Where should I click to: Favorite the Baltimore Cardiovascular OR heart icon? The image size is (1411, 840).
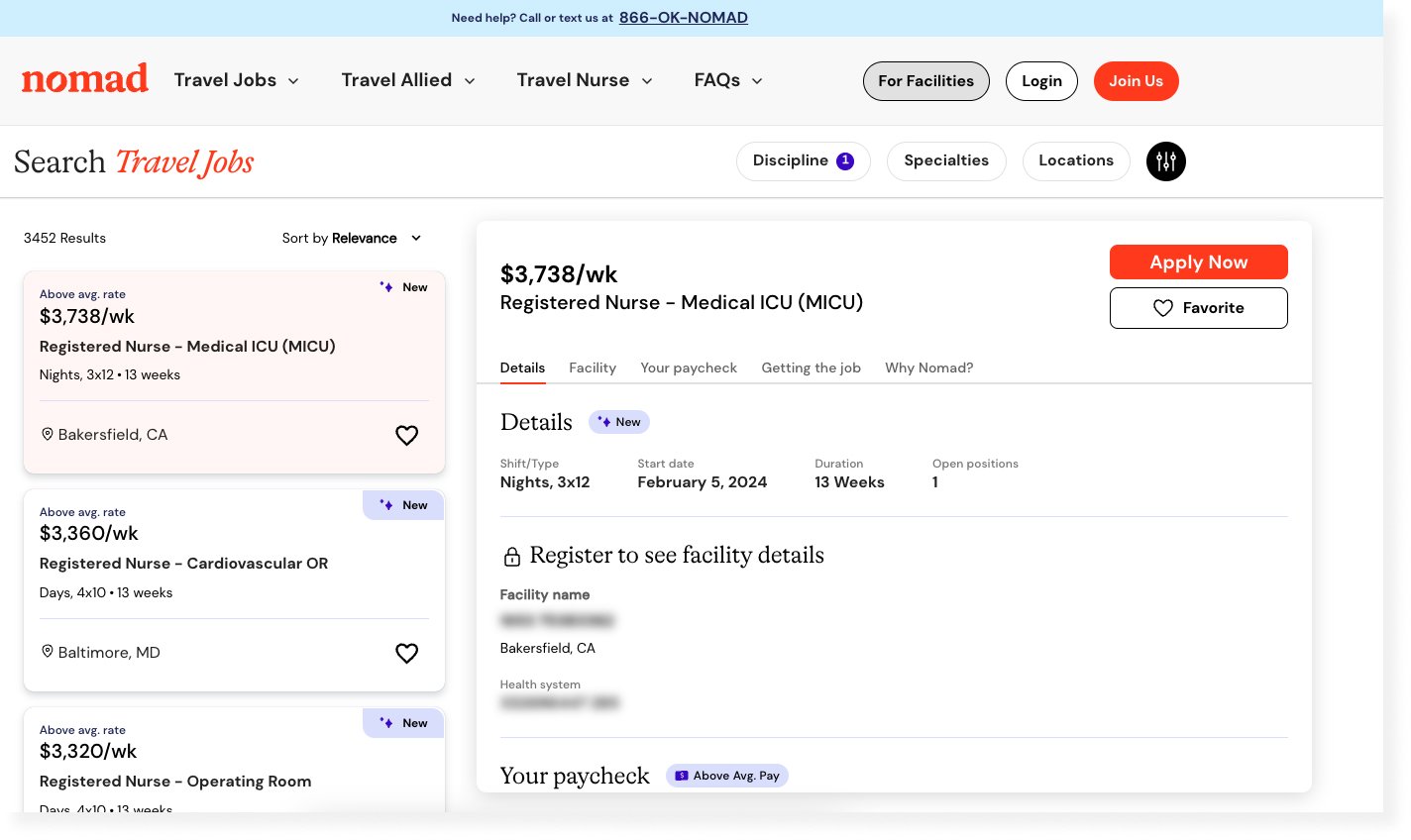(x=407, y=653)
